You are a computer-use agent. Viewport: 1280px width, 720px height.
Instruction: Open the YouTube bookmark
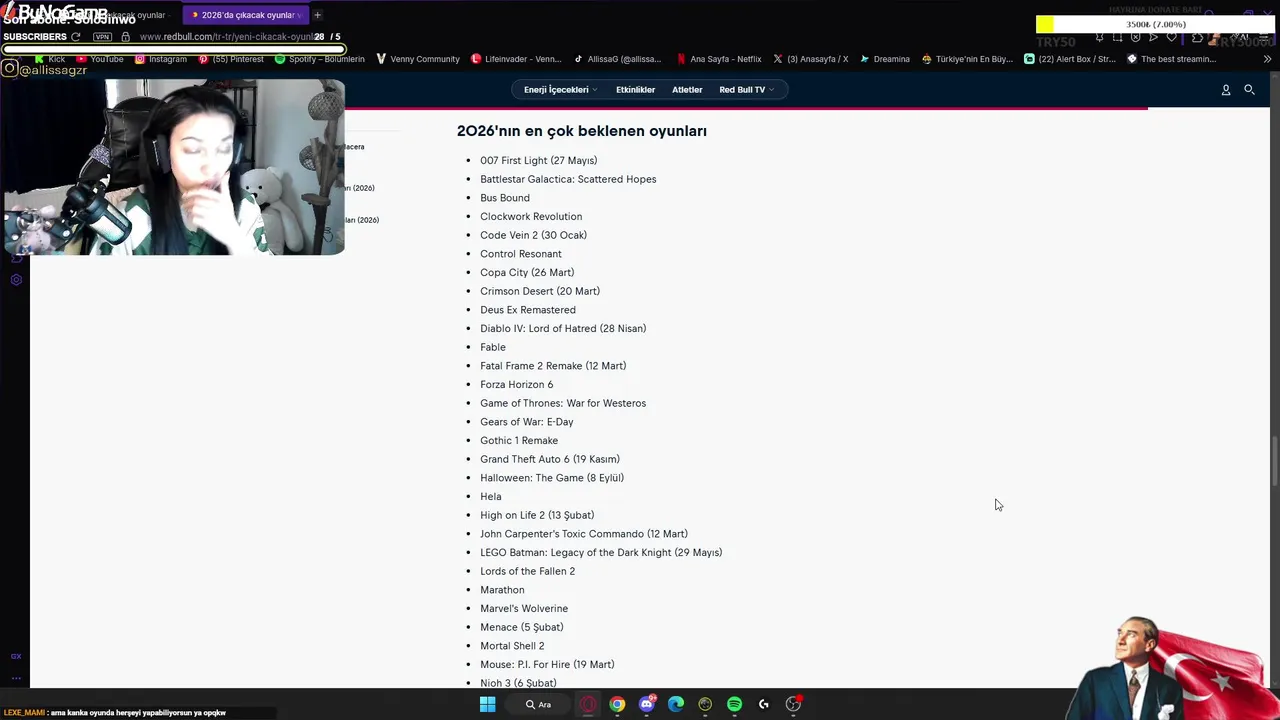(99, 59)
